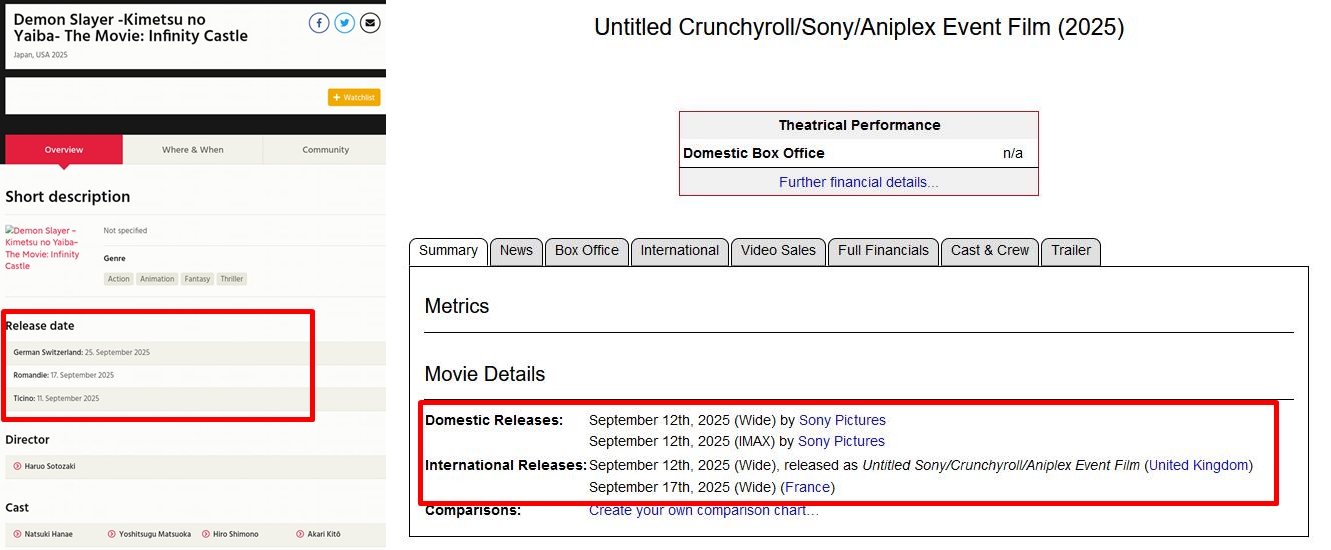Add the movie to the Watchlist
The image size is (1331, 550).
[x=354, y=97]
